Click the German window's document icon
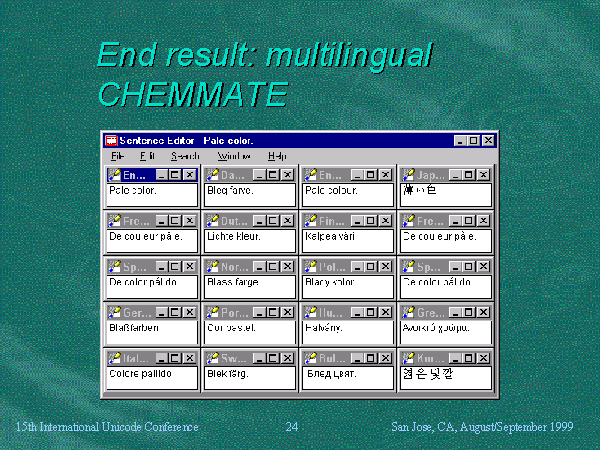Image resolution: width=600 pixels, height=450 pixels. (x=114, y=314)
